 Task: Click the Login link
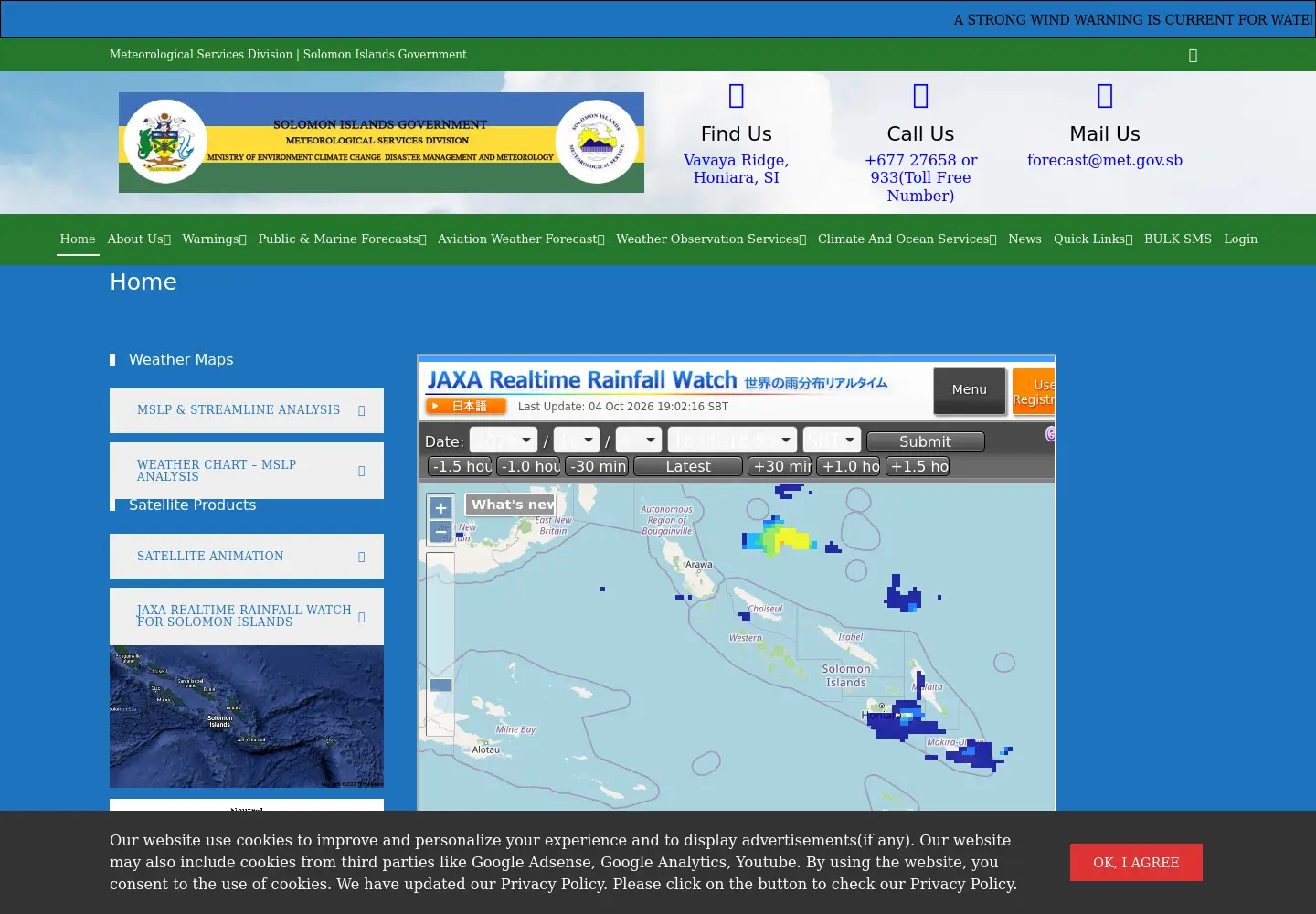pos(1240,239)
